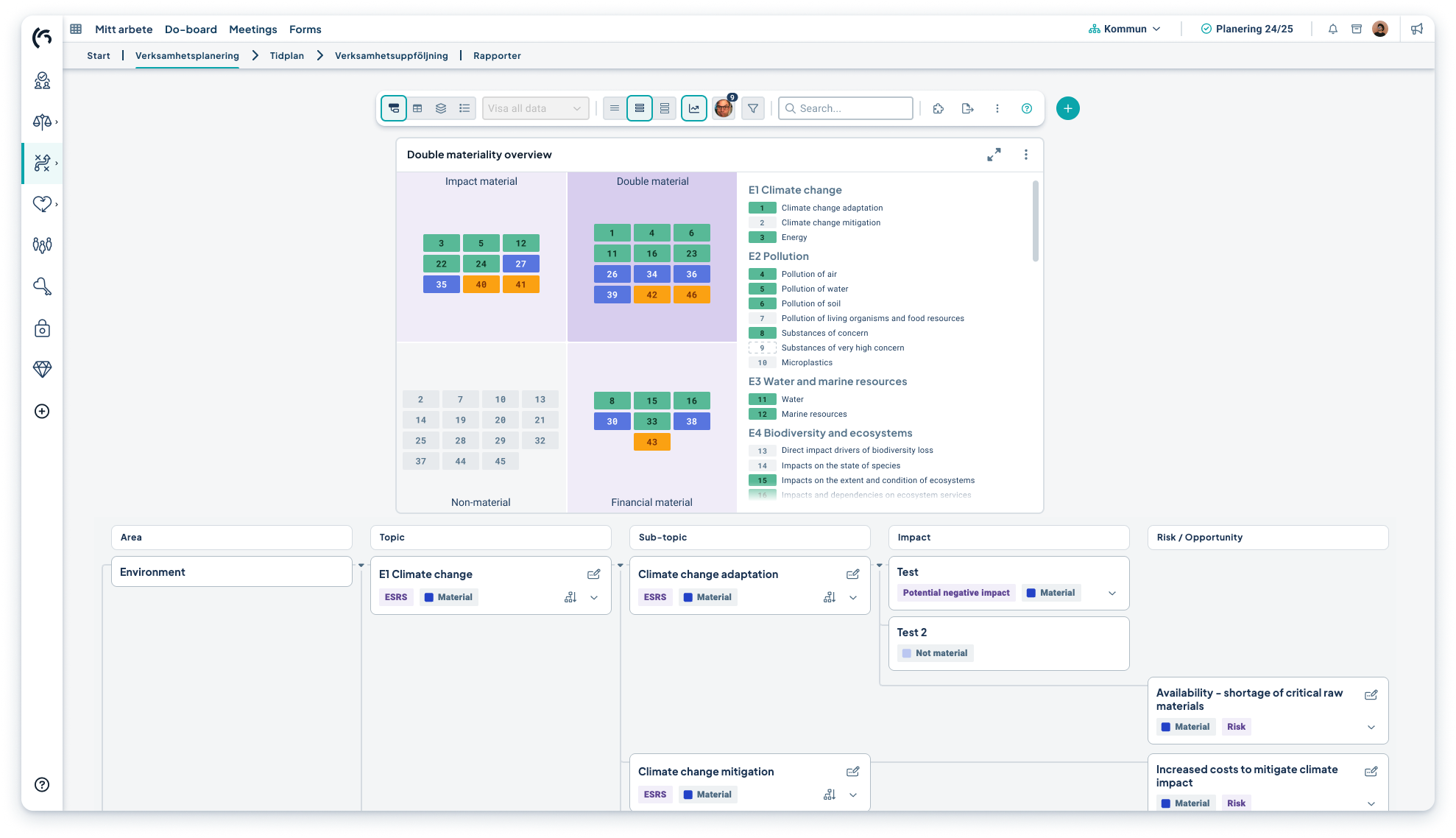The image size is (1456, 838).
Task: Select expanded row density toggle
Action: [x=664, y=108]
